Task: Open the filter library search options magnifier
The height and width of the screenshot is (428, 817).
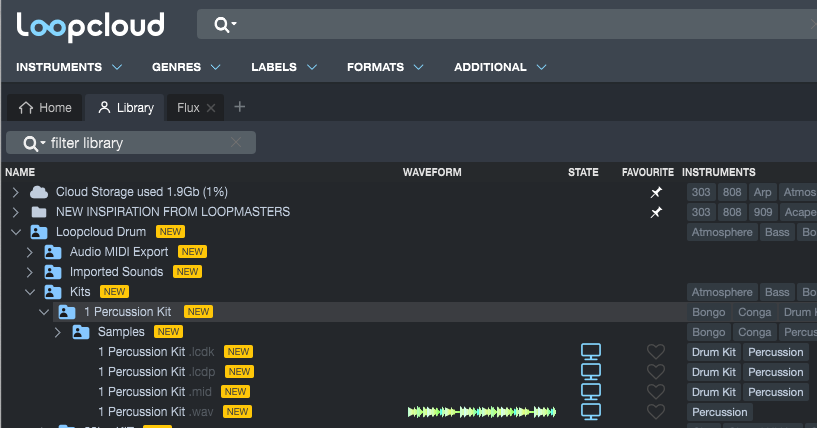Action: tap(34, 143)
